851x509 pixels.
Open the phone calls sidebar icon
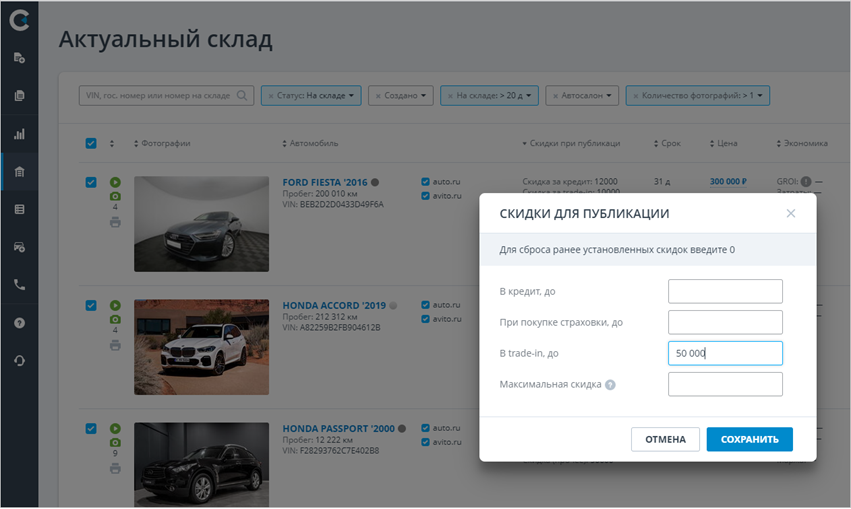click(19, 285)
